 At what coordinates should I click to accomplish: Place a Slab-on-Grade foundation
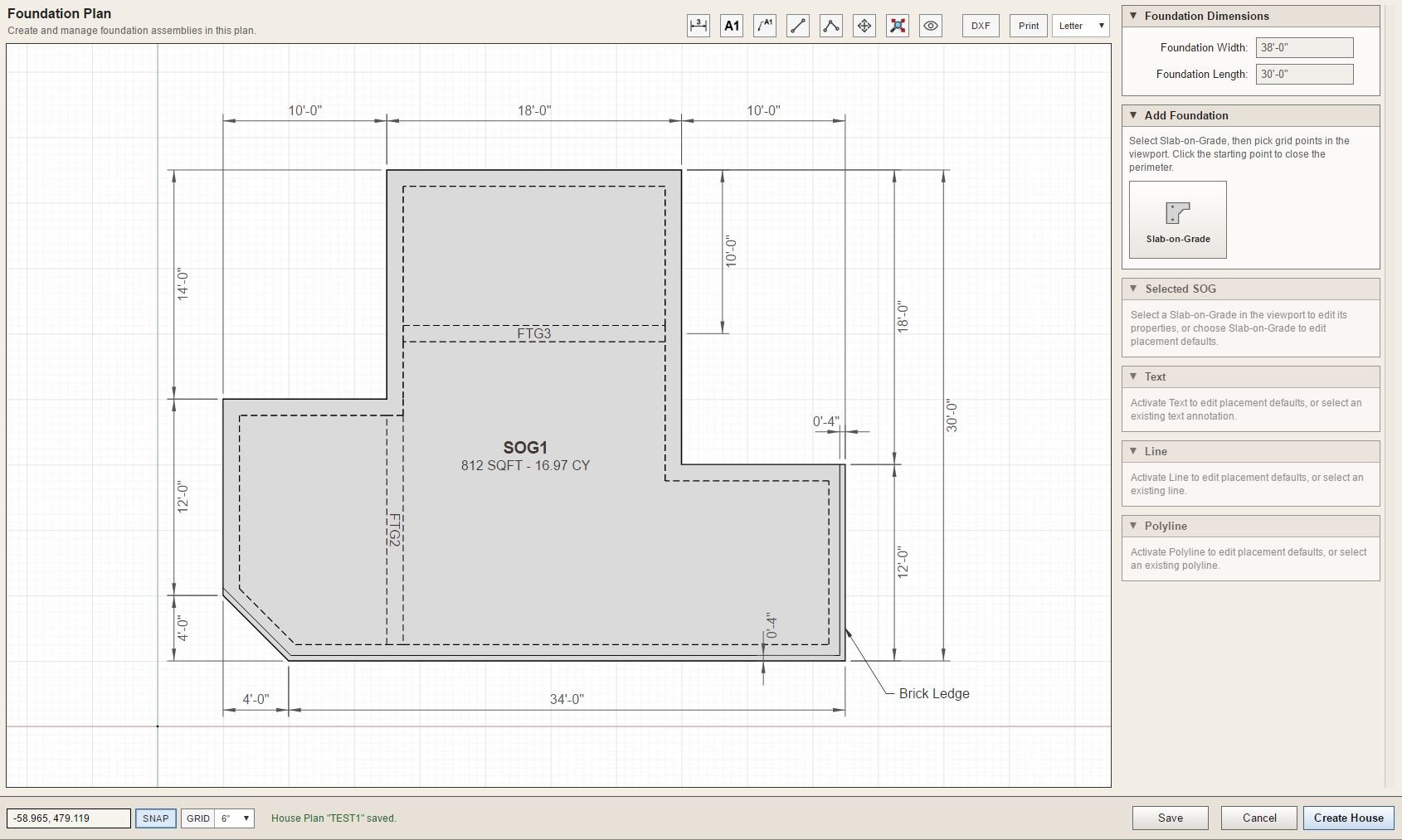1177,220
